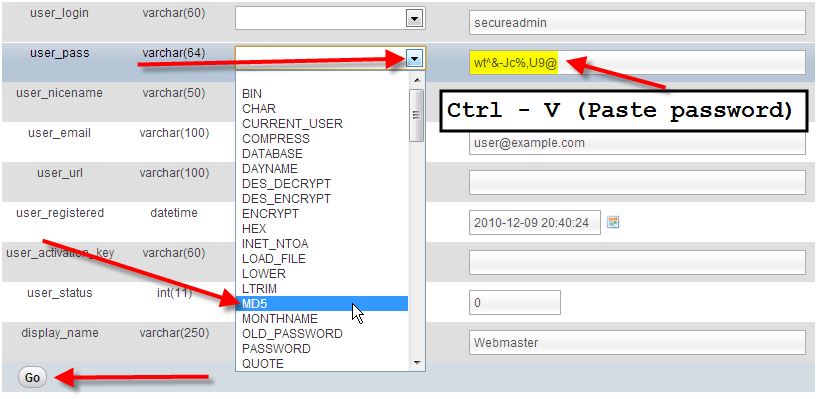The height and width of the screenshot is (399, 820).
Task: Click the user_registered datetime field
Action: pyautogui.click(x=534, y=223)
